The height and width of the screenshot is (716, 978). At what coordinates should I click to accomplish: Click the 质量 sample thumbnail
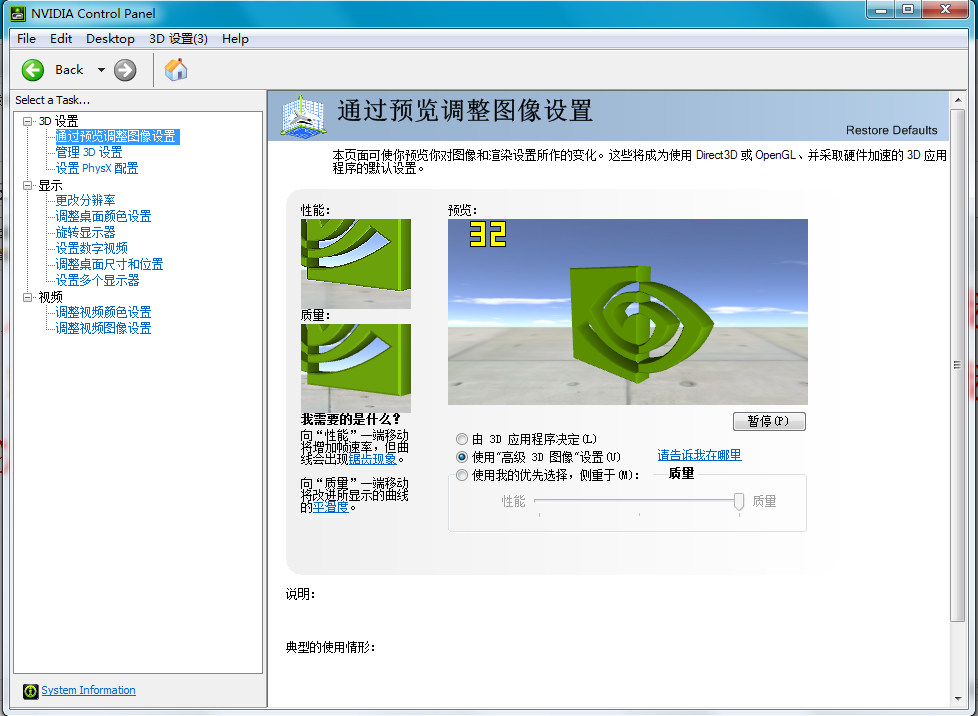coord(356,369)
